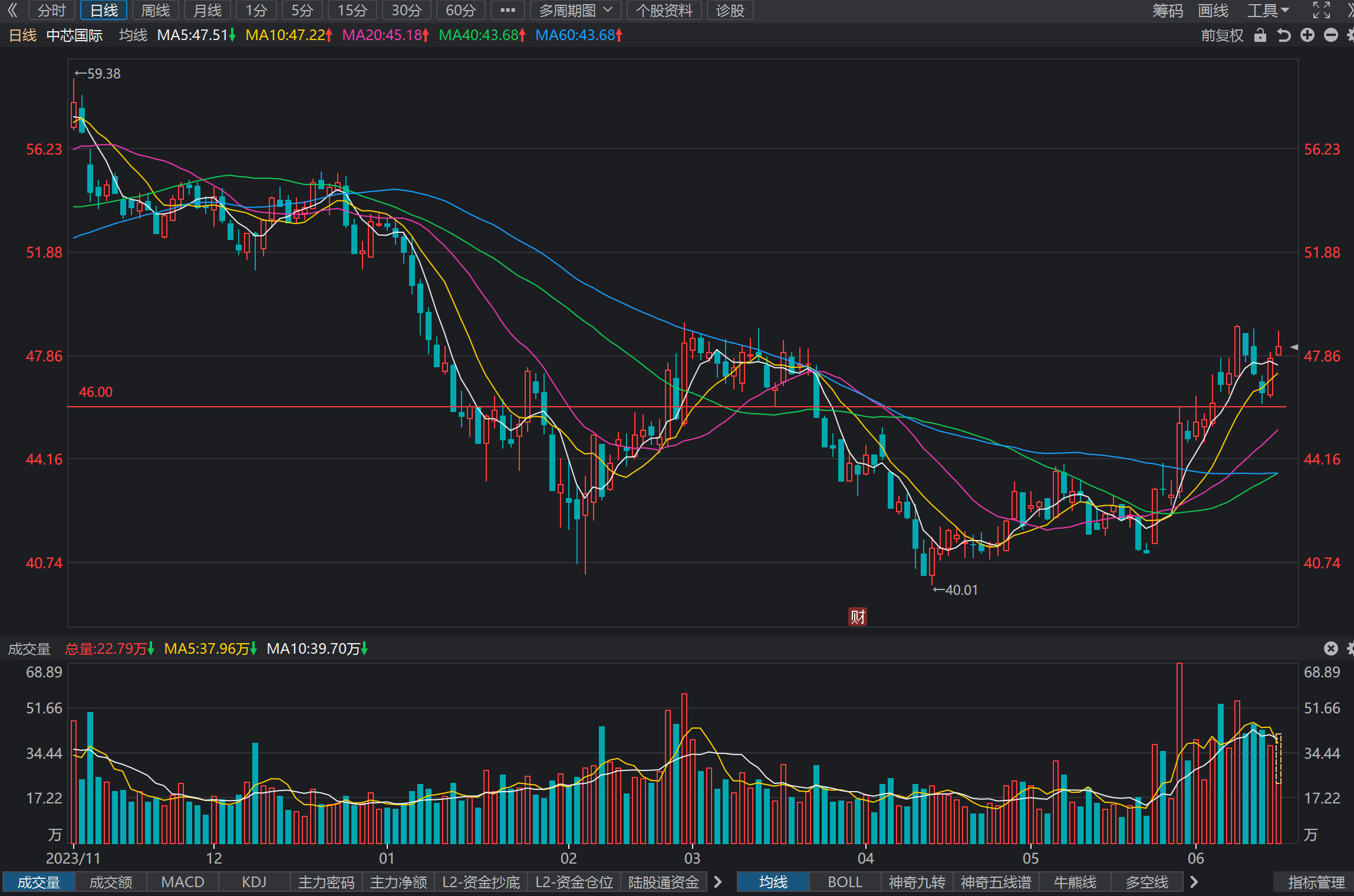Click the 总量:22.79万 volume label
Viewport: 1354px width, 896px height.
(x=110, y=649)
